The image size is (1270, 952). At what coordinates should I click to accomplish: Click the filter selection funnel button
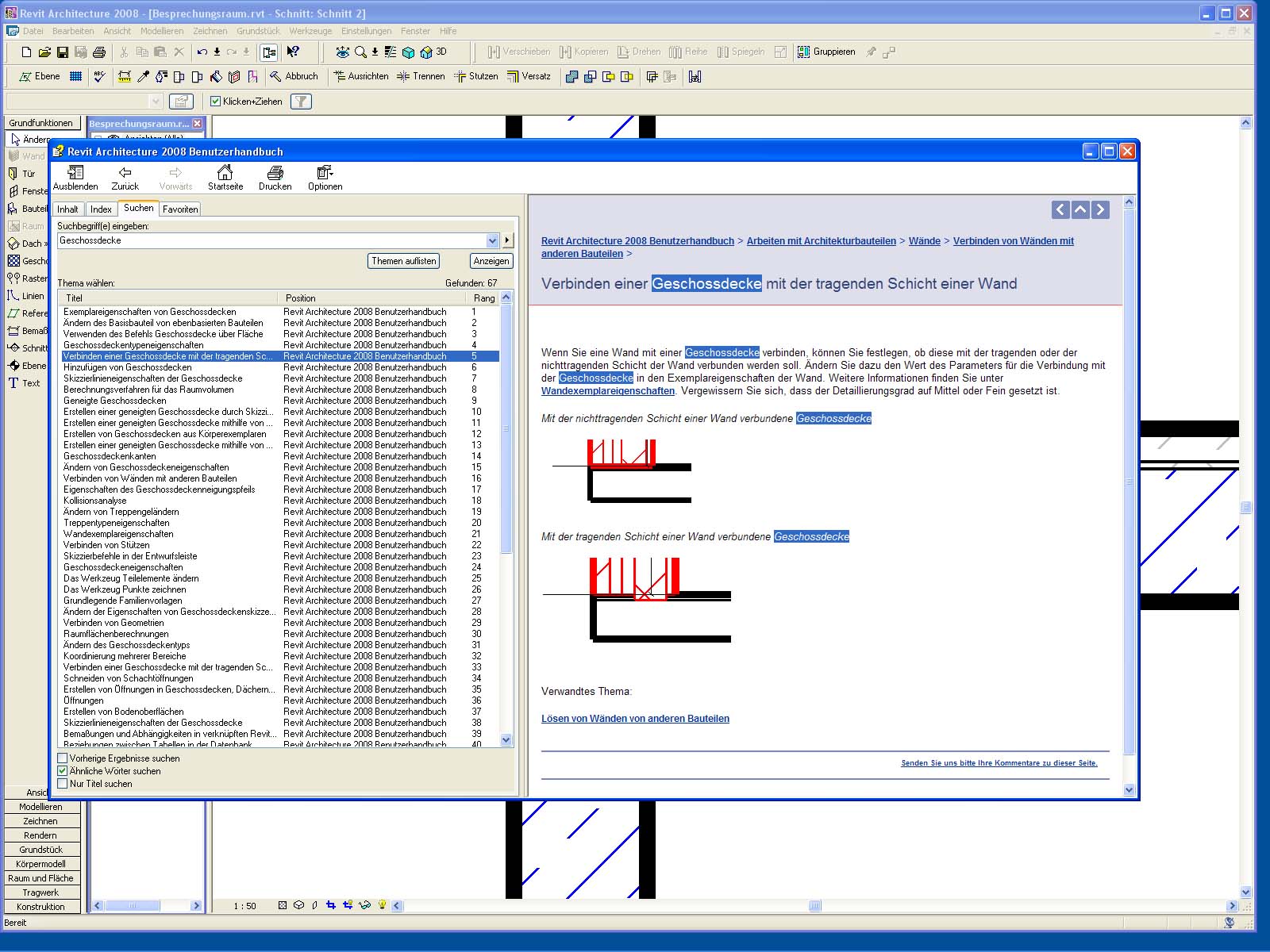click(301, 102)
